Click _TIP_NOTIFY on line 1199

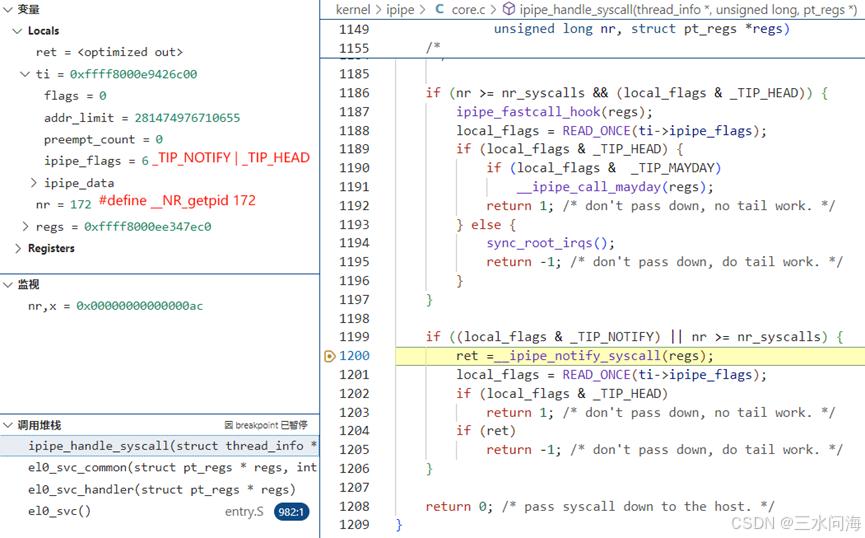(611, 337)
